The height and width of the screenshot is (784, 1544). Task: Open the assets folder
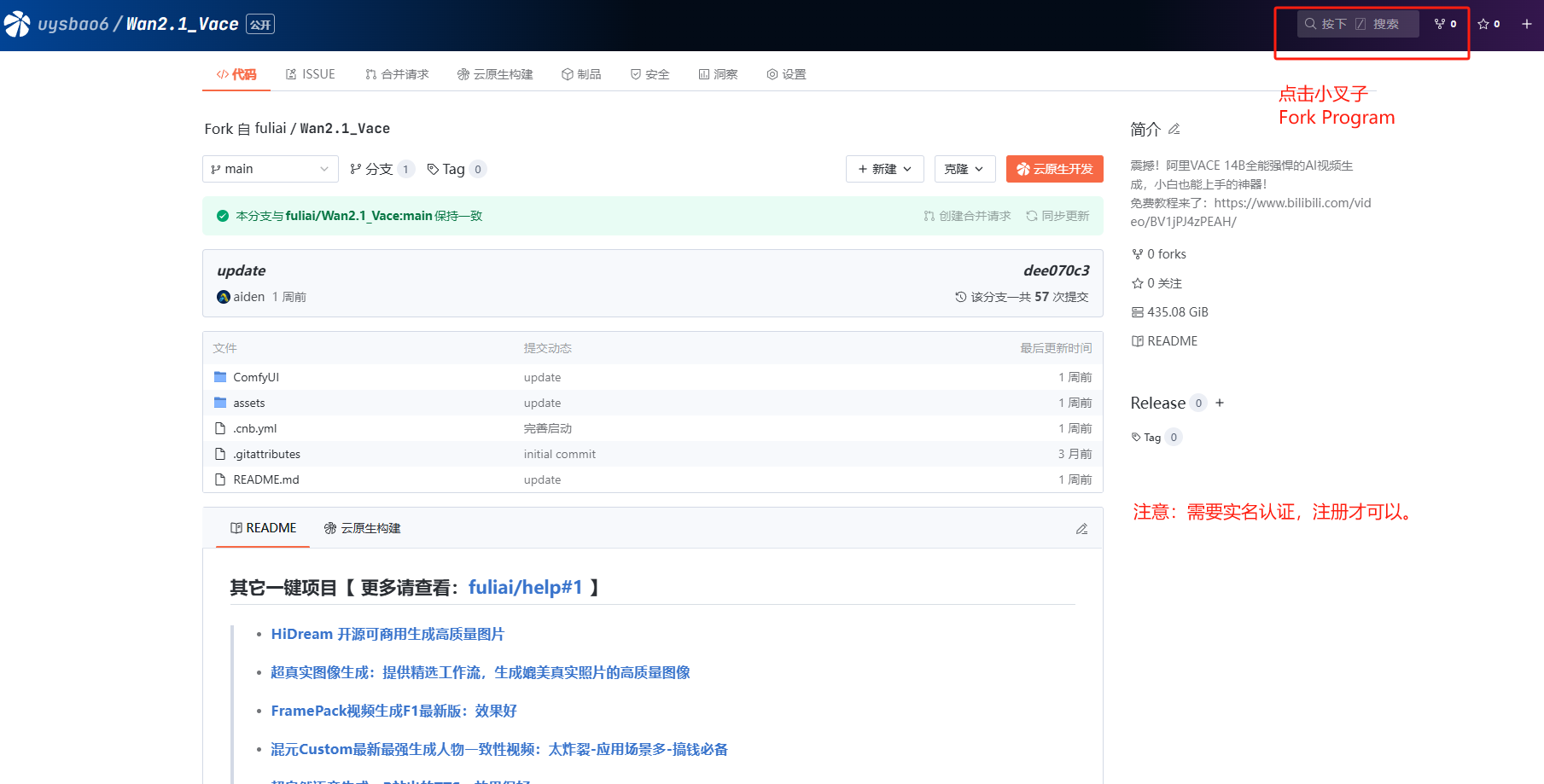click(x=249, y=403)
